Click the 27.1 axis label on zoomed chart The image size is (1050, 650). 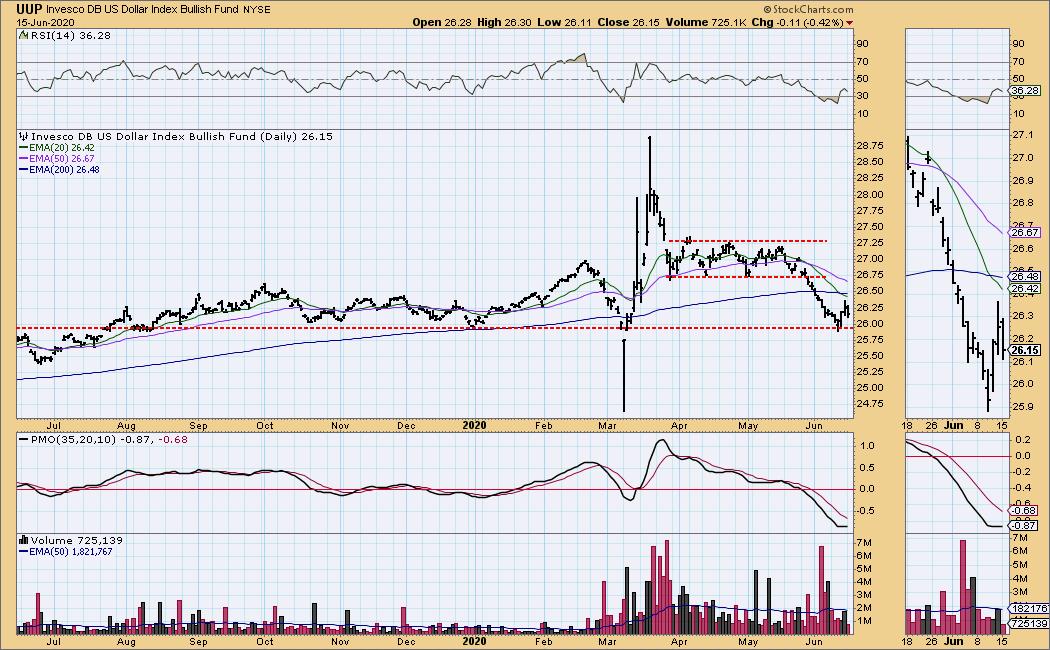(x=1022, y=135)
